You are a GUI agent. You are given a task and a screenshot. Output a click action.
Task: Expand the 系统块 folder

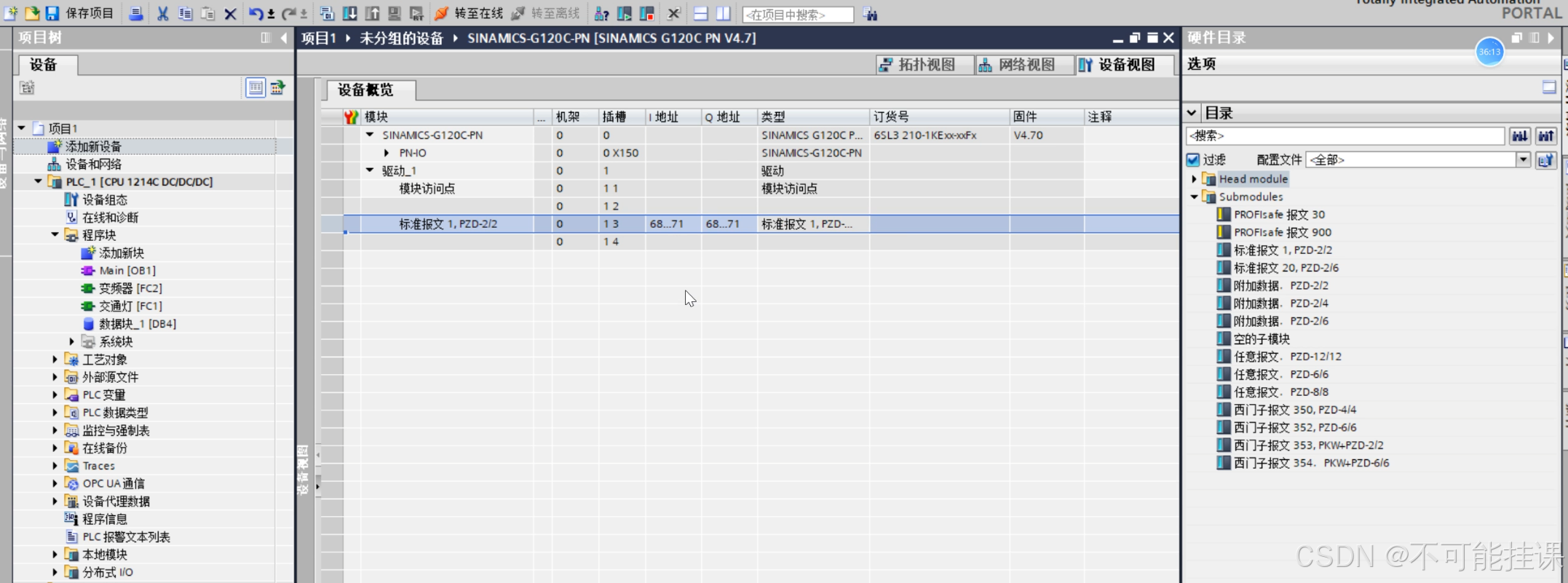[71, 341]
